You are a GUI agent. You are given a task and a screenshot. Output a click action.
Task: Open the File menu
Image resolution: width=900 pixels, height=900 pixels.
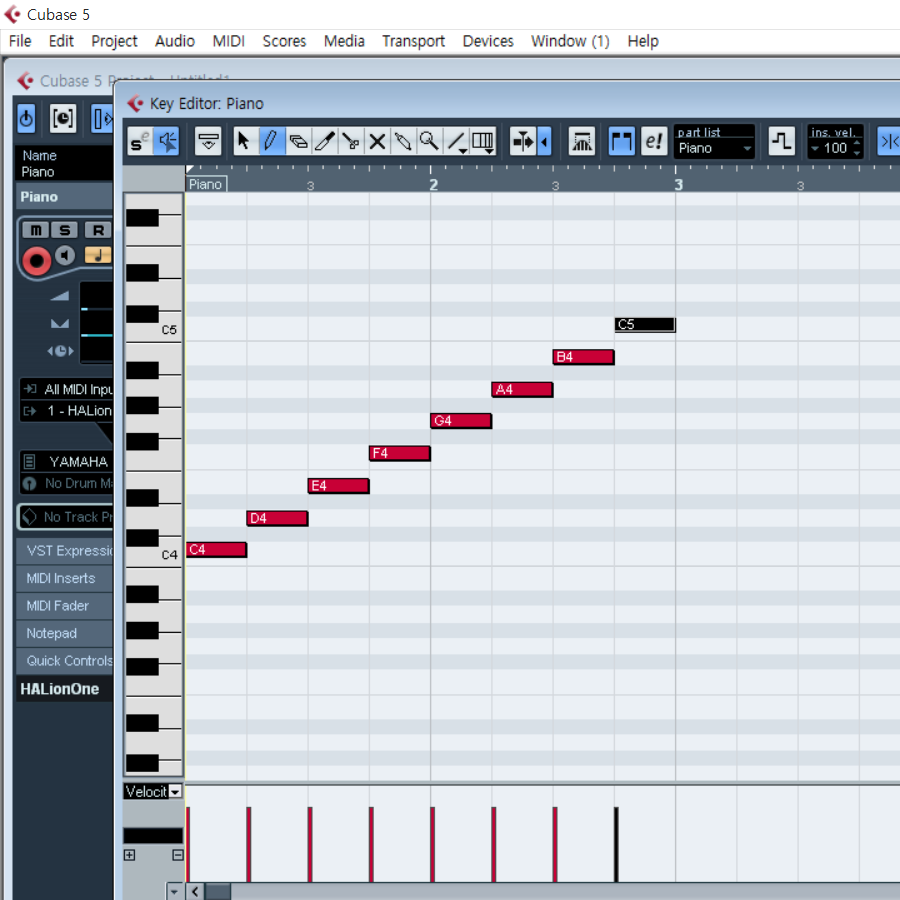(20, 41)
